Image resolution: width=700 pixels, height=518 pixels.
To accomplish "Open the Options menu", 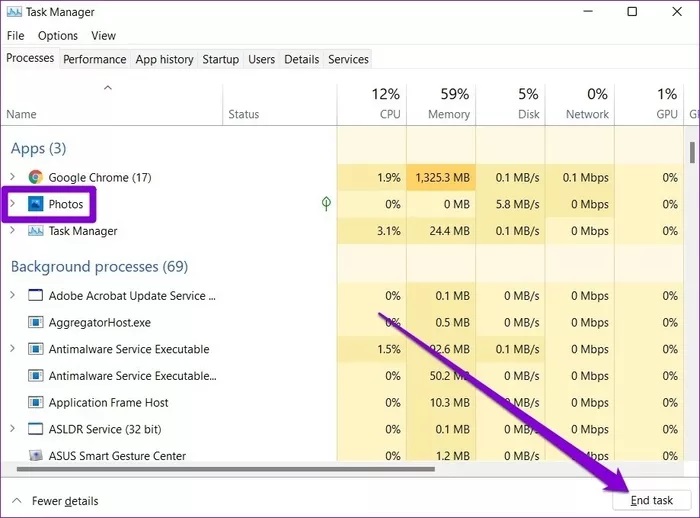I will coord(57,36).
